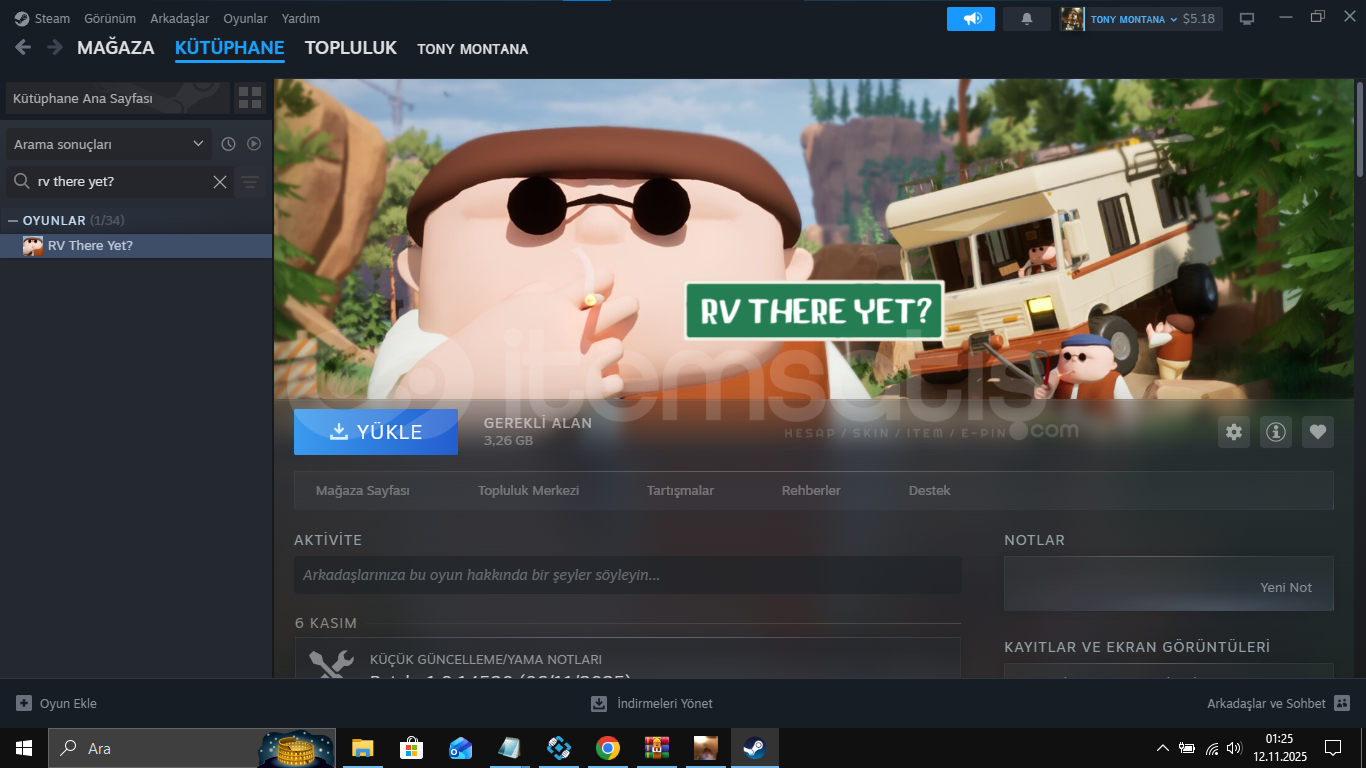The image size is (1366, 768).
Task: Open the Destek link
Action: (930, 491)
